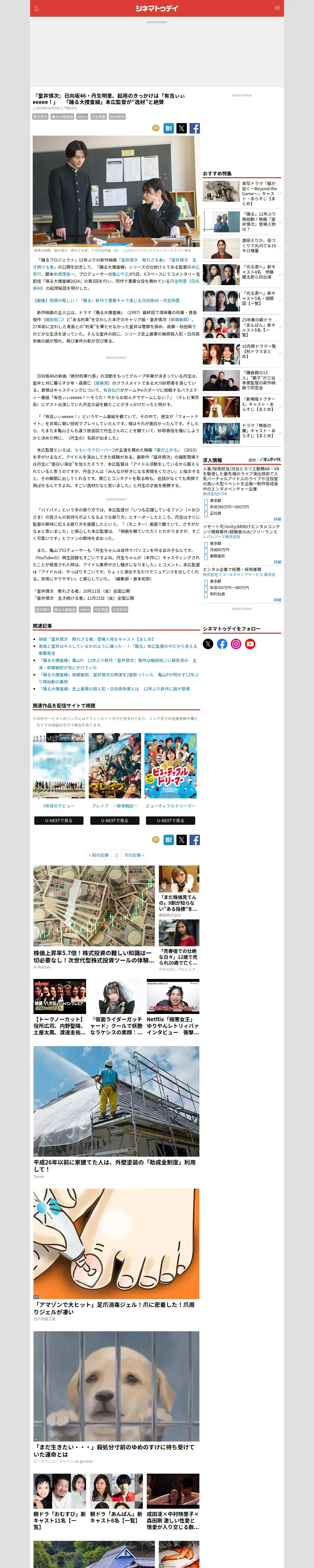
Task: Open the ブレイブ 一群青戦記一 poster thumbnail
Action: click(115, 765)
